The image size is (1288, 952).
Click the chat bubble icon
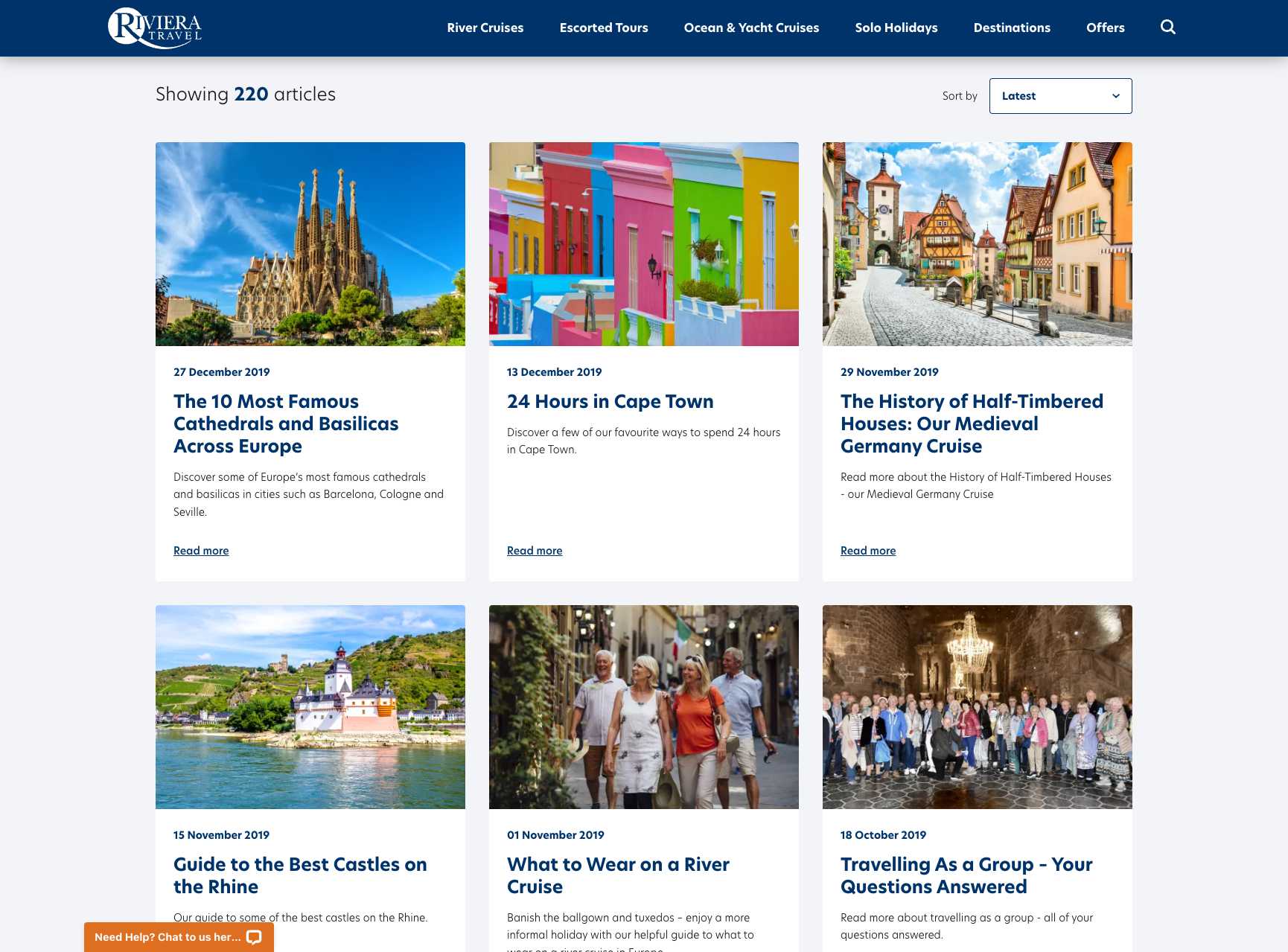pos(254,937)
